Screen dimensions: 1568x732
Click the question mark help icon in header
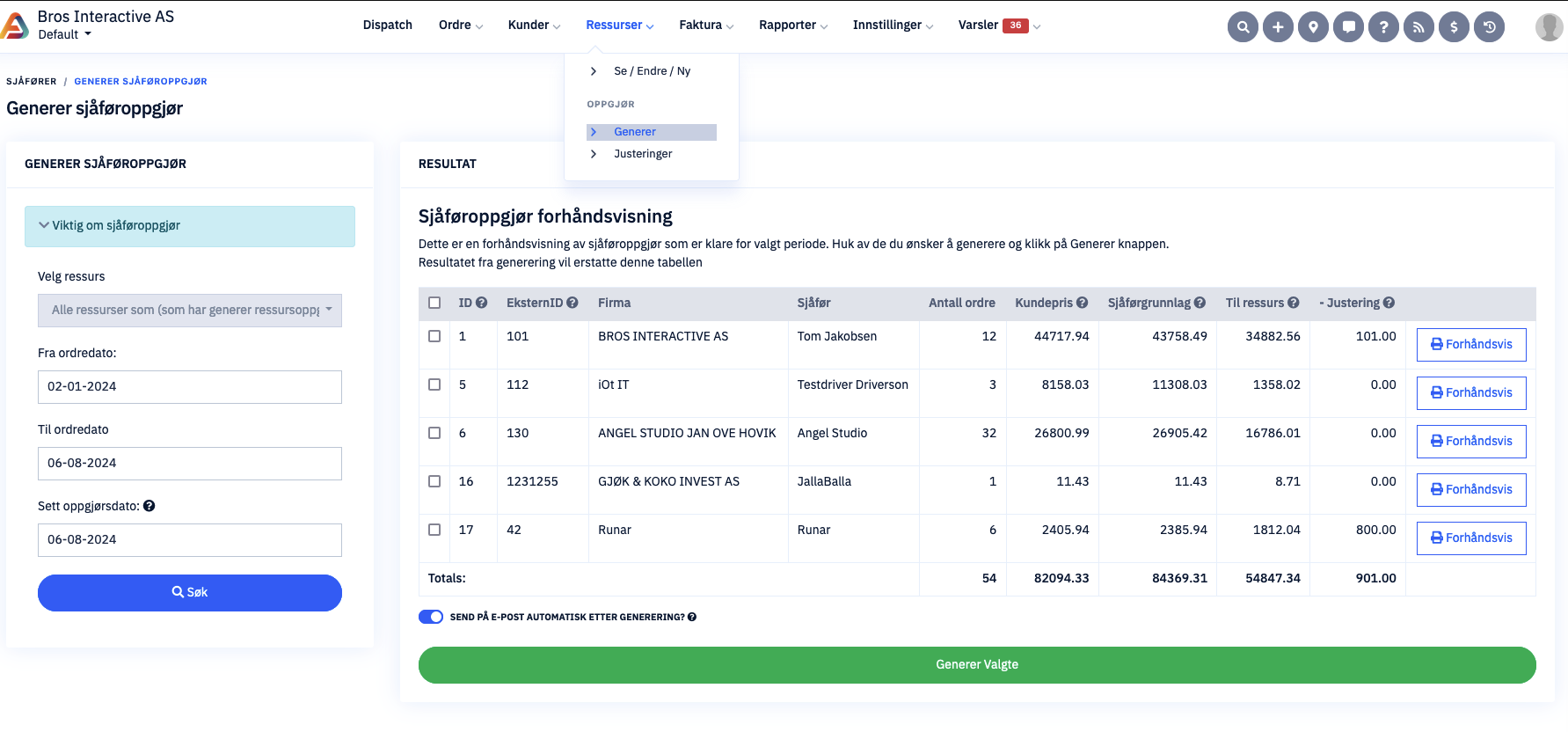coord(1383,26)
